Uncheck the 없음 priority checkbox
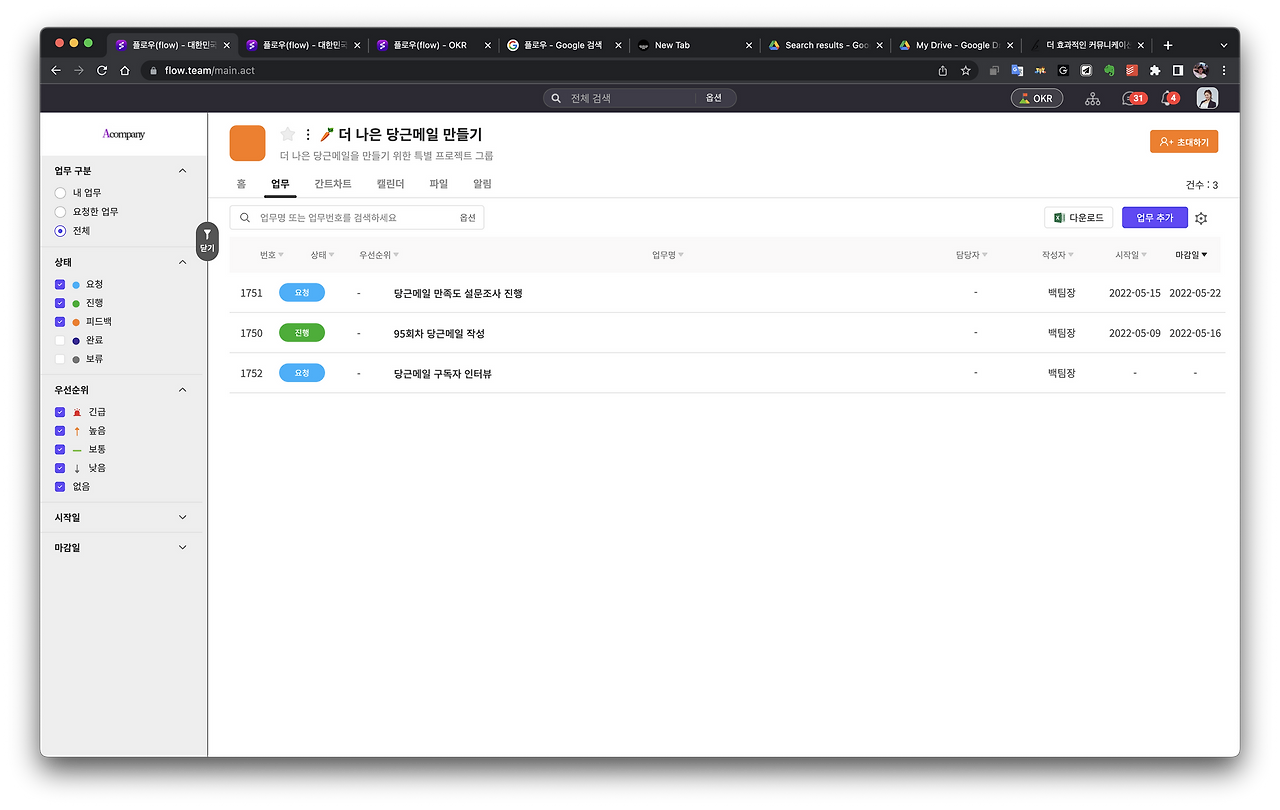The width and height of the screenshot is (1280, 810). (60, 487)
